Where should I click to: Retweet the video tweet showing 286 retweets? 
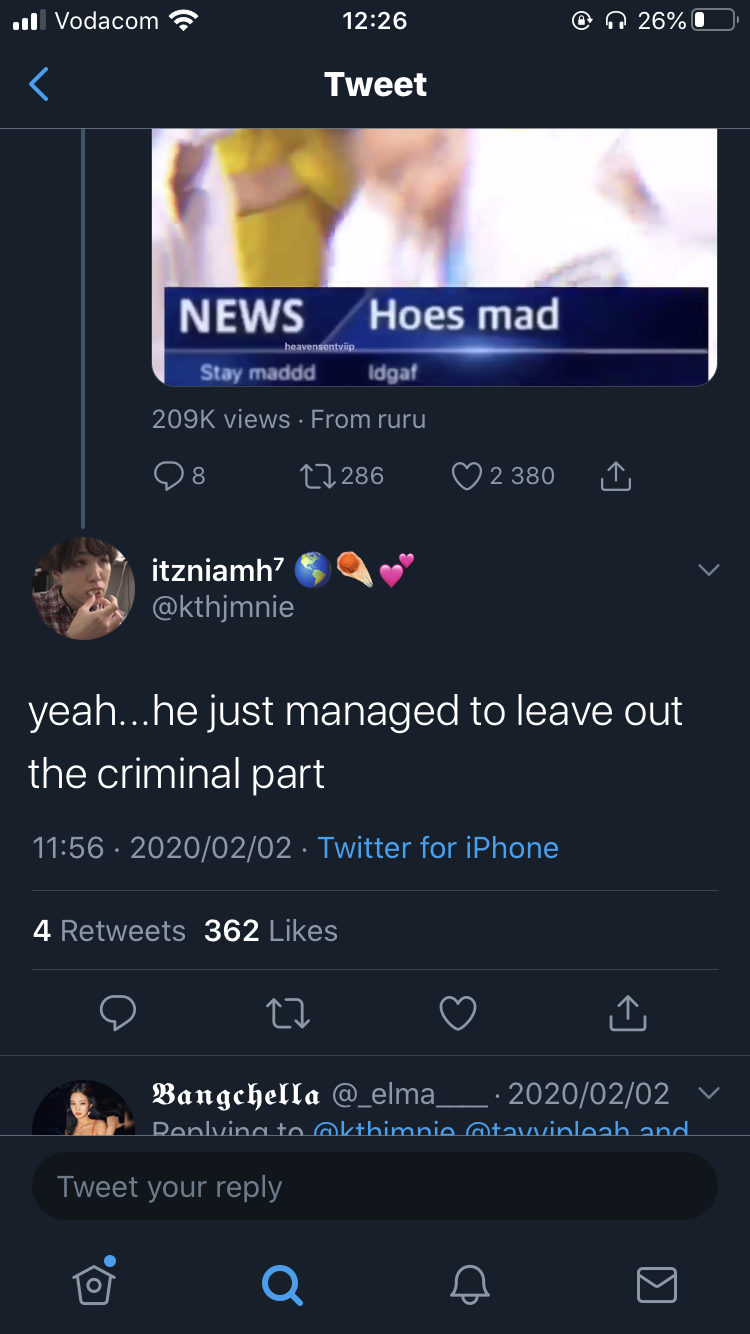(317, 476)
